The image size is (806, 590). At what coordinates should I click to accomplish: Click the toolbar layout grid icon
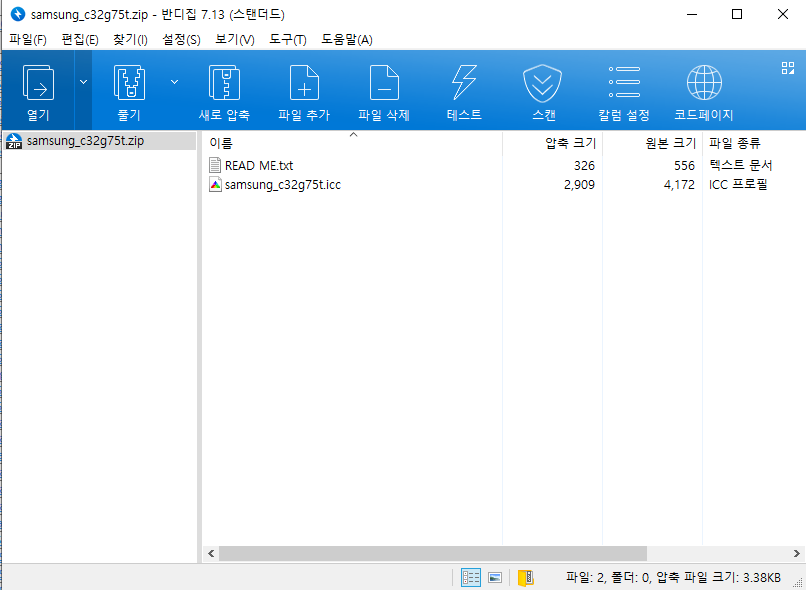coord(787,68)
